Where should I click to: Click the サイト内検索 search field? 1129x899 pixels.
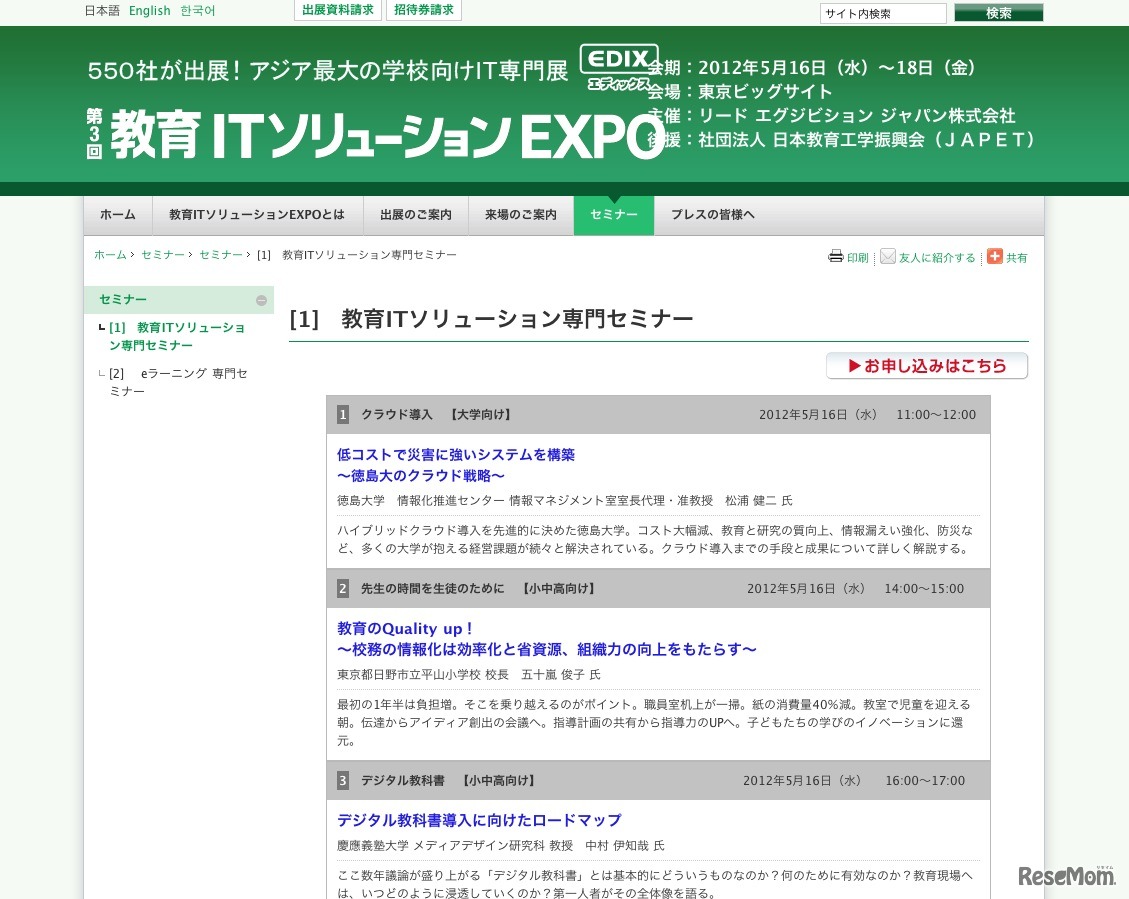point(883,13)
